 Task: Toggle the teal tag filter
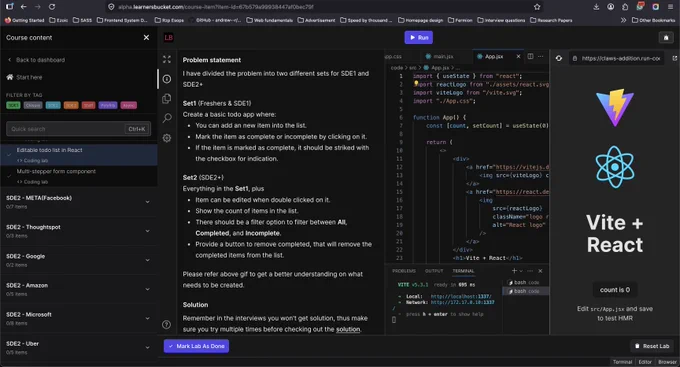click(x=53, y=105)
